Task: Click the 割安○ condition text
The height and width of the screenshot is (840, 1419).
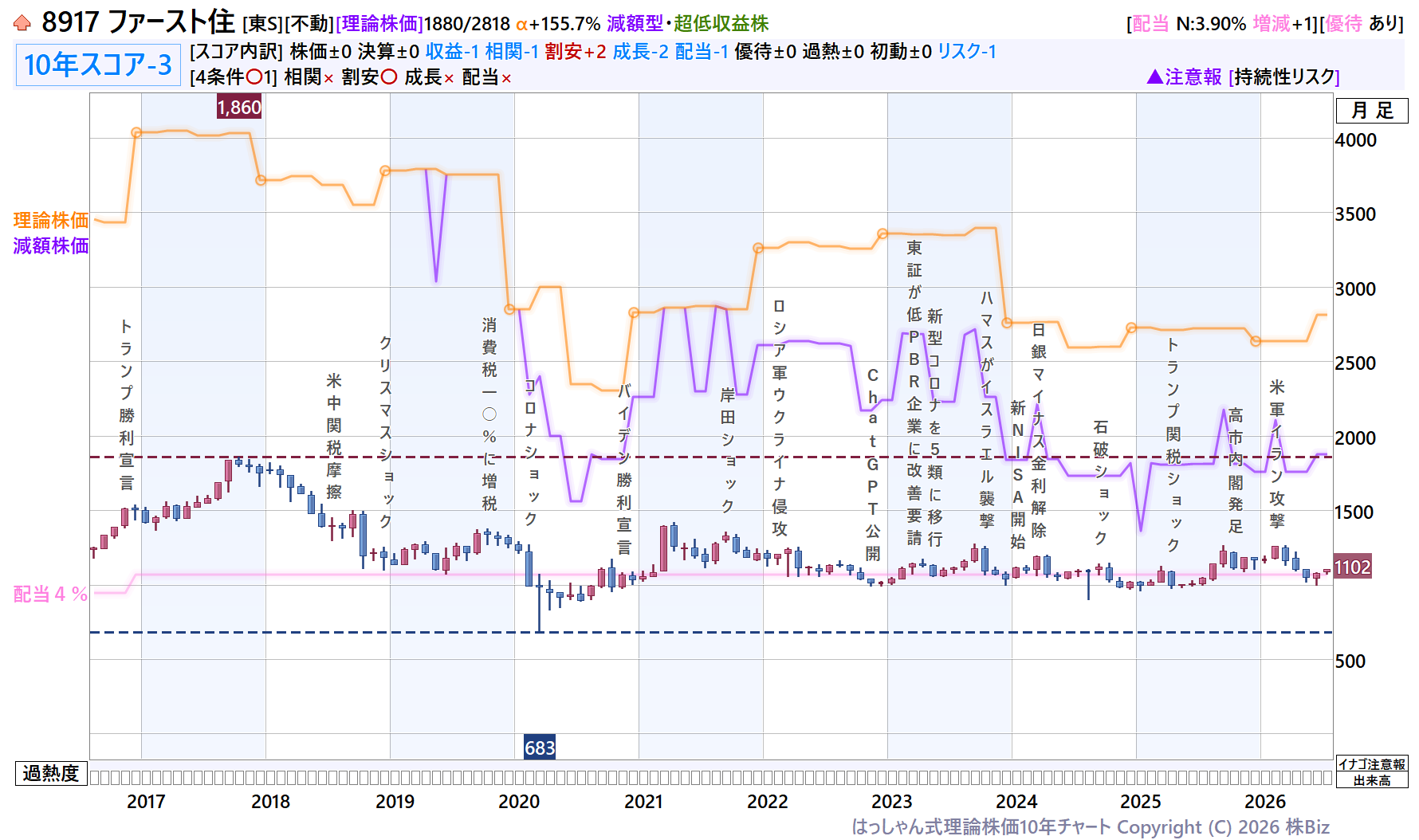Action: pyautogui.click(x=370, y=77)
